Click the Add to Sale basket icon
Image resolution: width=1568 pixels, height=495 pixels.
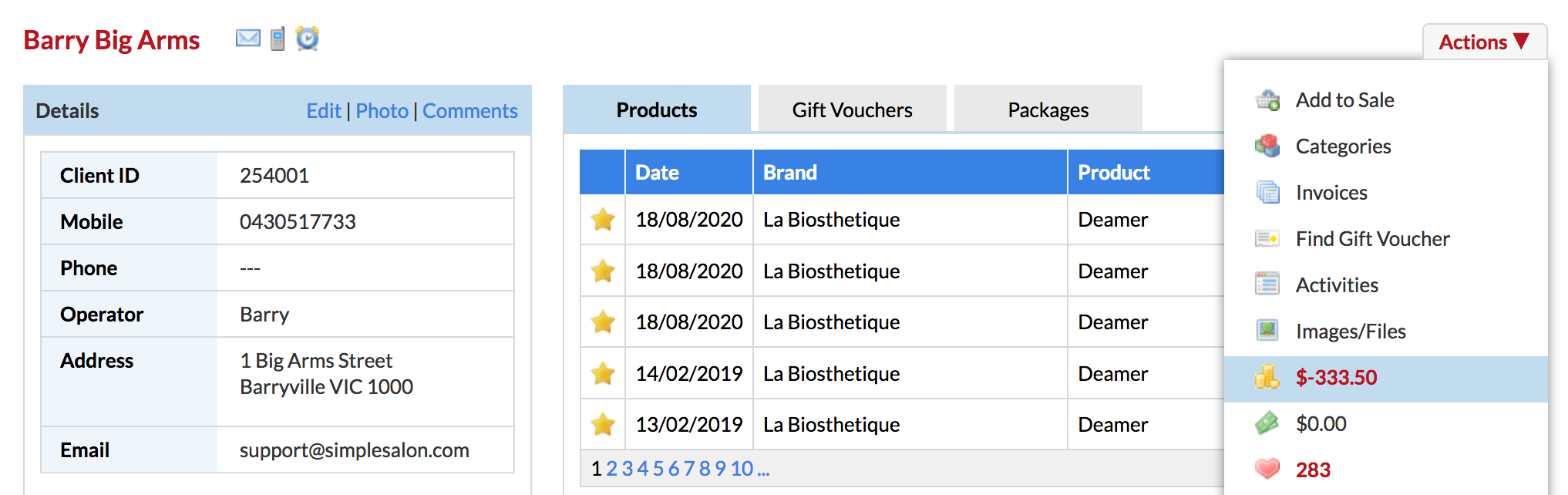[1267, 100]
